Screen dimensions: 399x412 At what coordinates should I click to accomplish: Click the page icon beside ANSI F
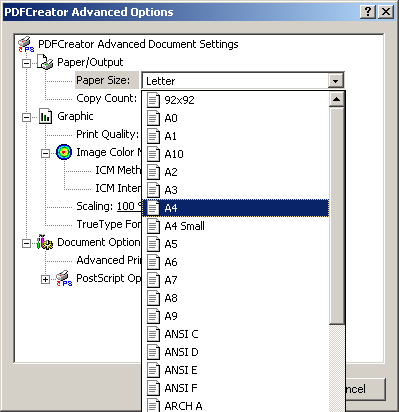click(x=153, y=388)
